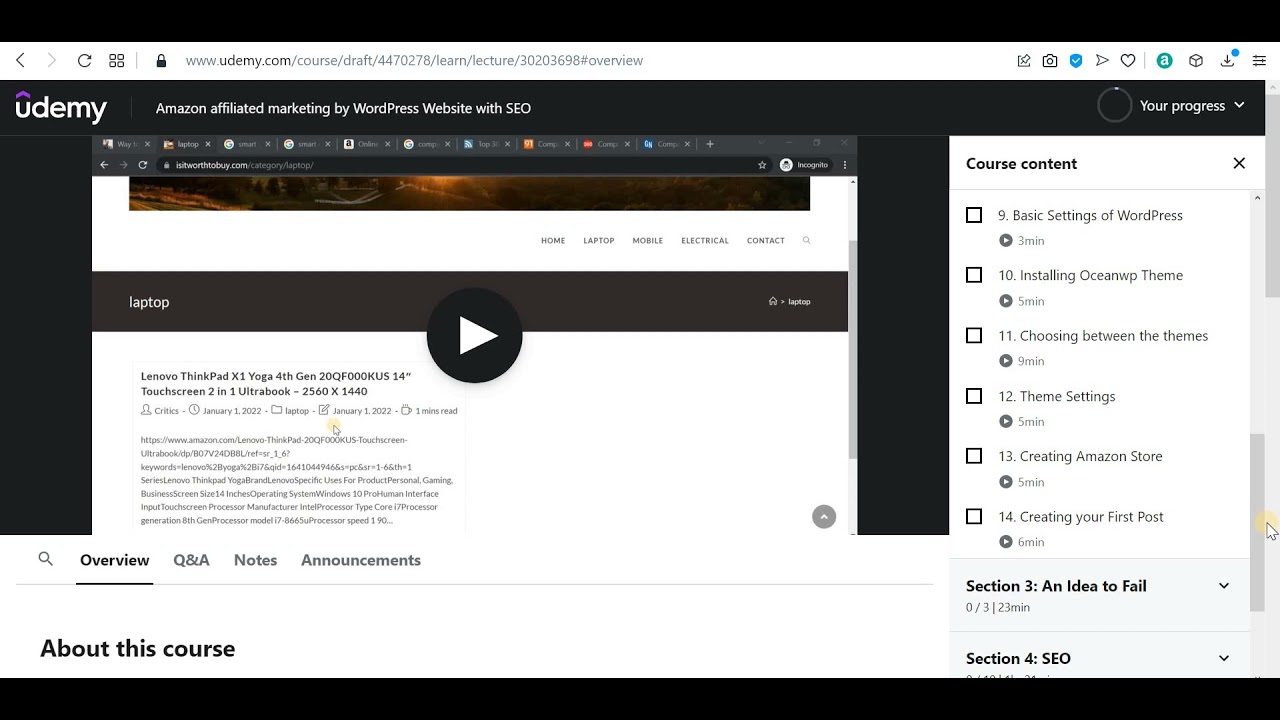Screen dimensions: 1280x720
Task: Click the Udemy logo
Action: [61, 107]
